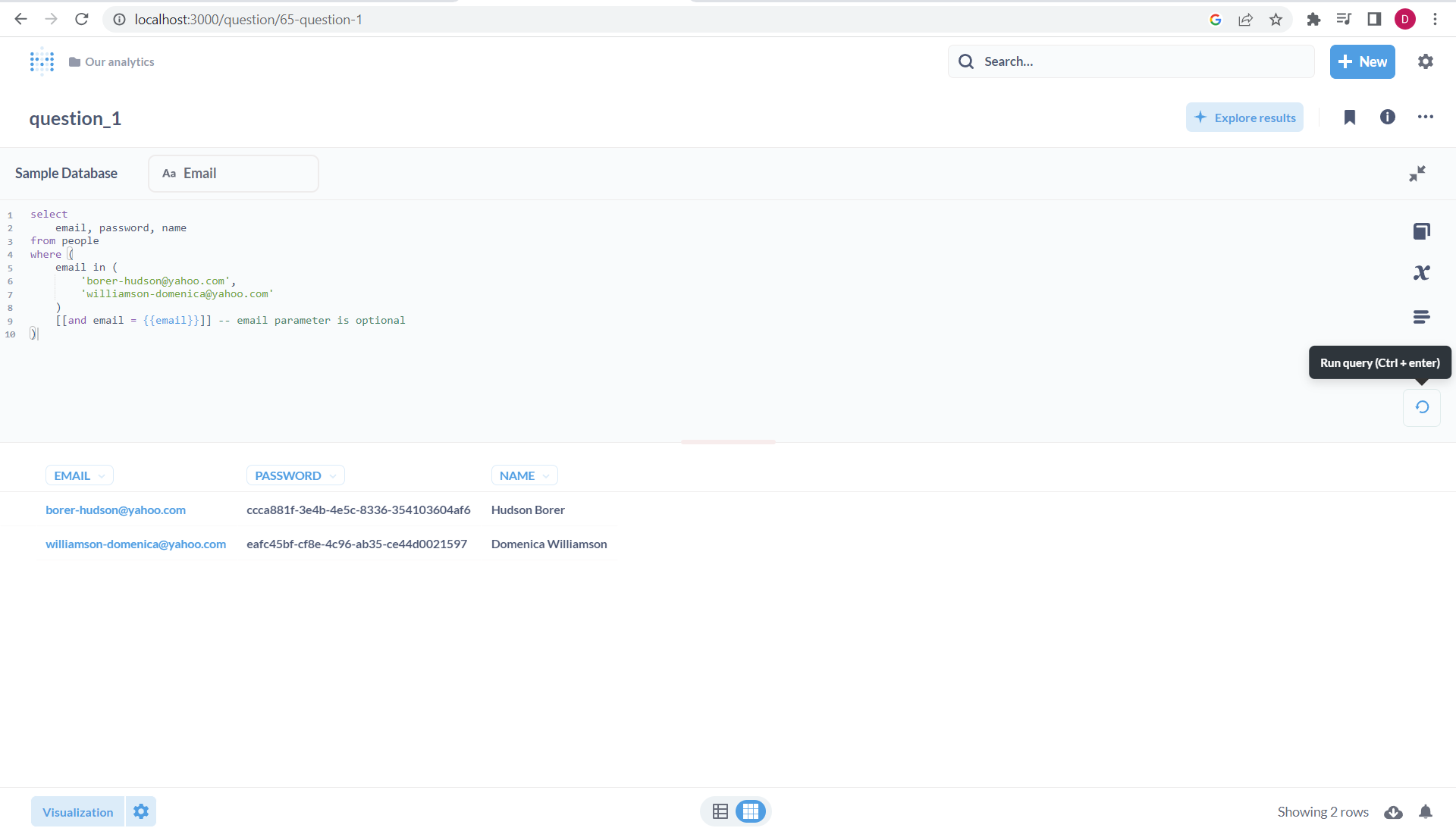Open the SQL snippets icon

(1422, 317)
